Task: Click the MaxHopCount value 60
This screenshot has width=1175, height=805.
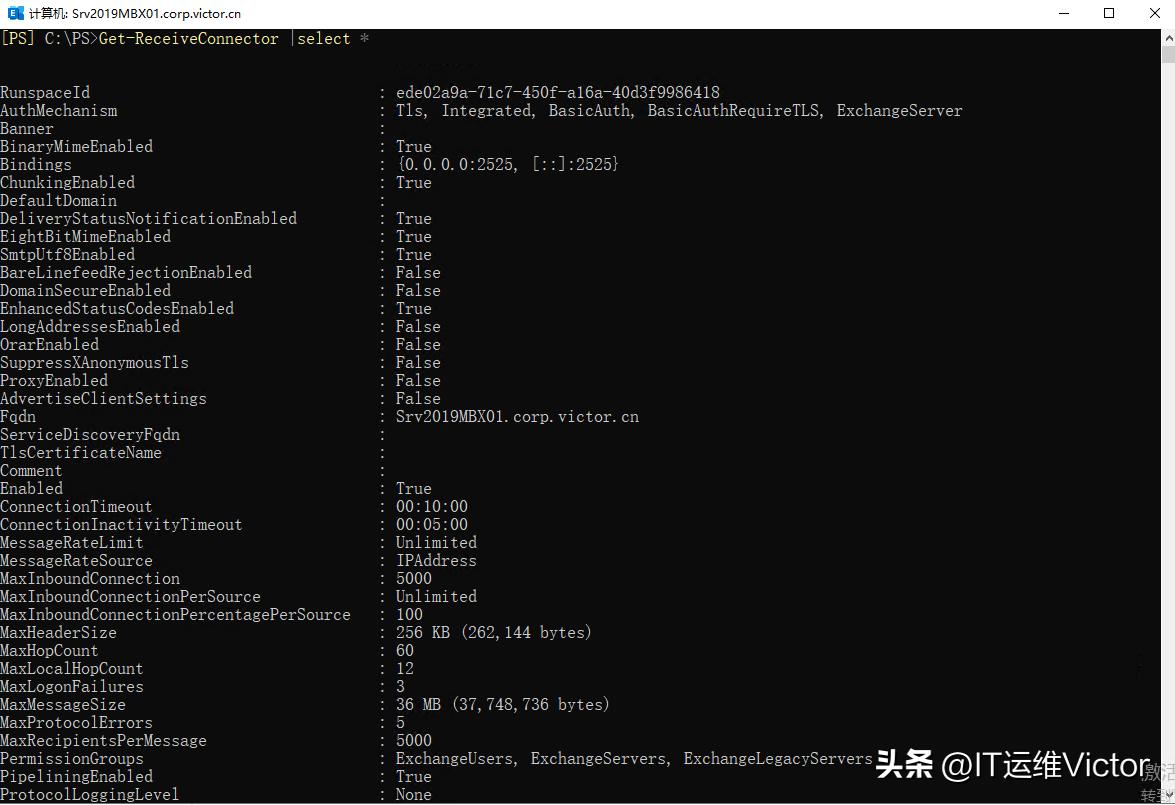Action: click(x=404, y=650)
